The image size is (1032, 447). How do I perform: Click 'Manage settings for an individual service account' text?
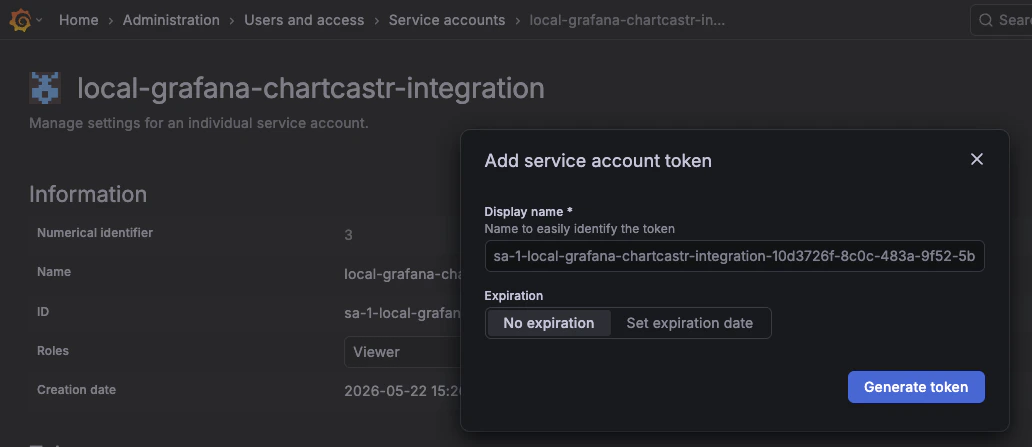pos(198,123)
